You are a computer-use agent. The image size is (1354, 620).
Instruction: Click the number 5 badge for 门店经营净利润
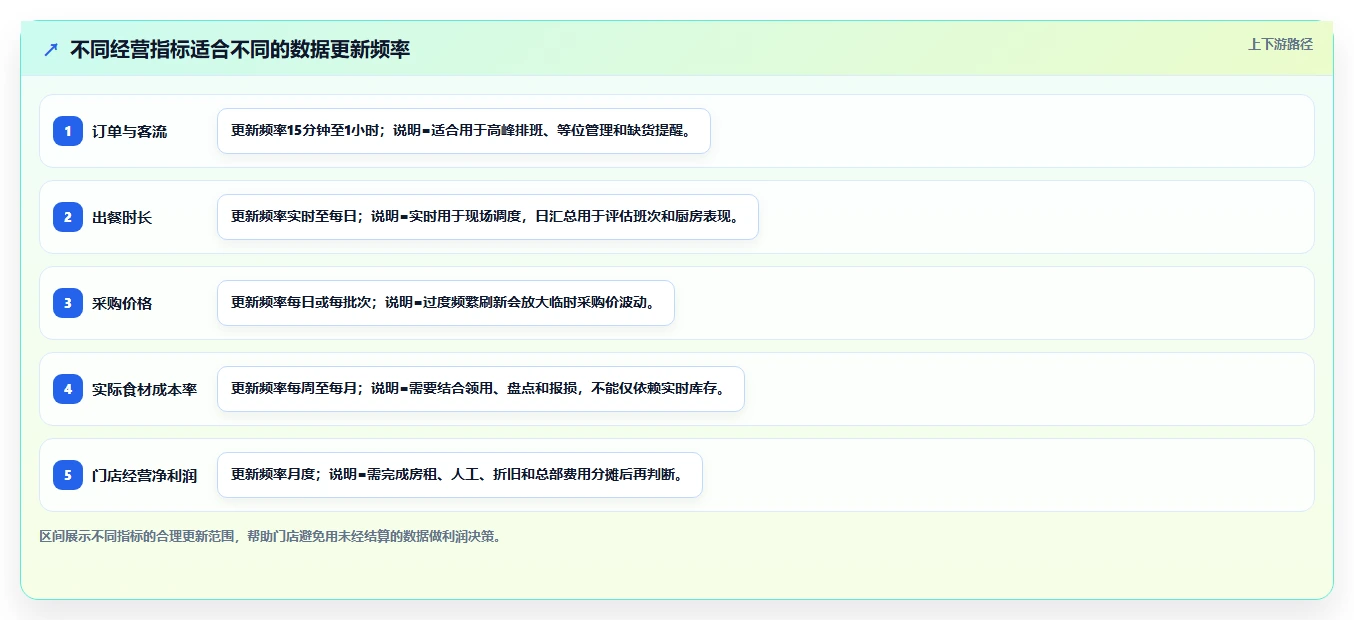pyautogui.click(x=68, y=475)
